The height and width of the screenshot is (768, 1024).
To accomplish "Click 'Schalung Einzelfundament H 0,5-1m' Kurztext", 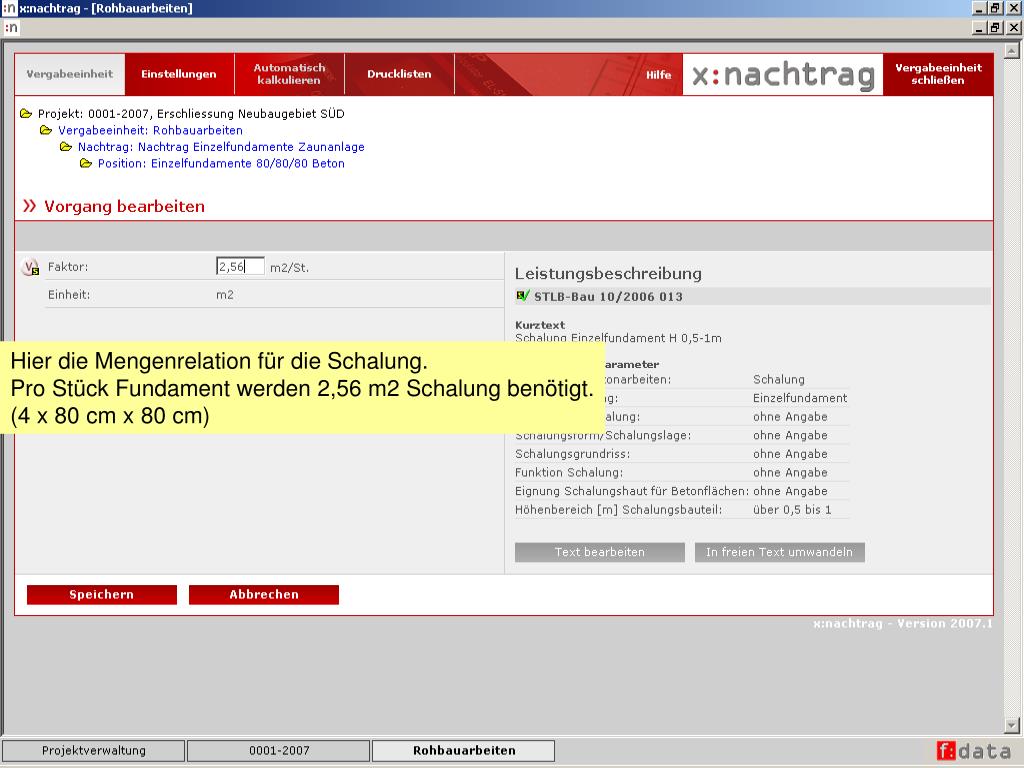I will click(x=618, y=338).
